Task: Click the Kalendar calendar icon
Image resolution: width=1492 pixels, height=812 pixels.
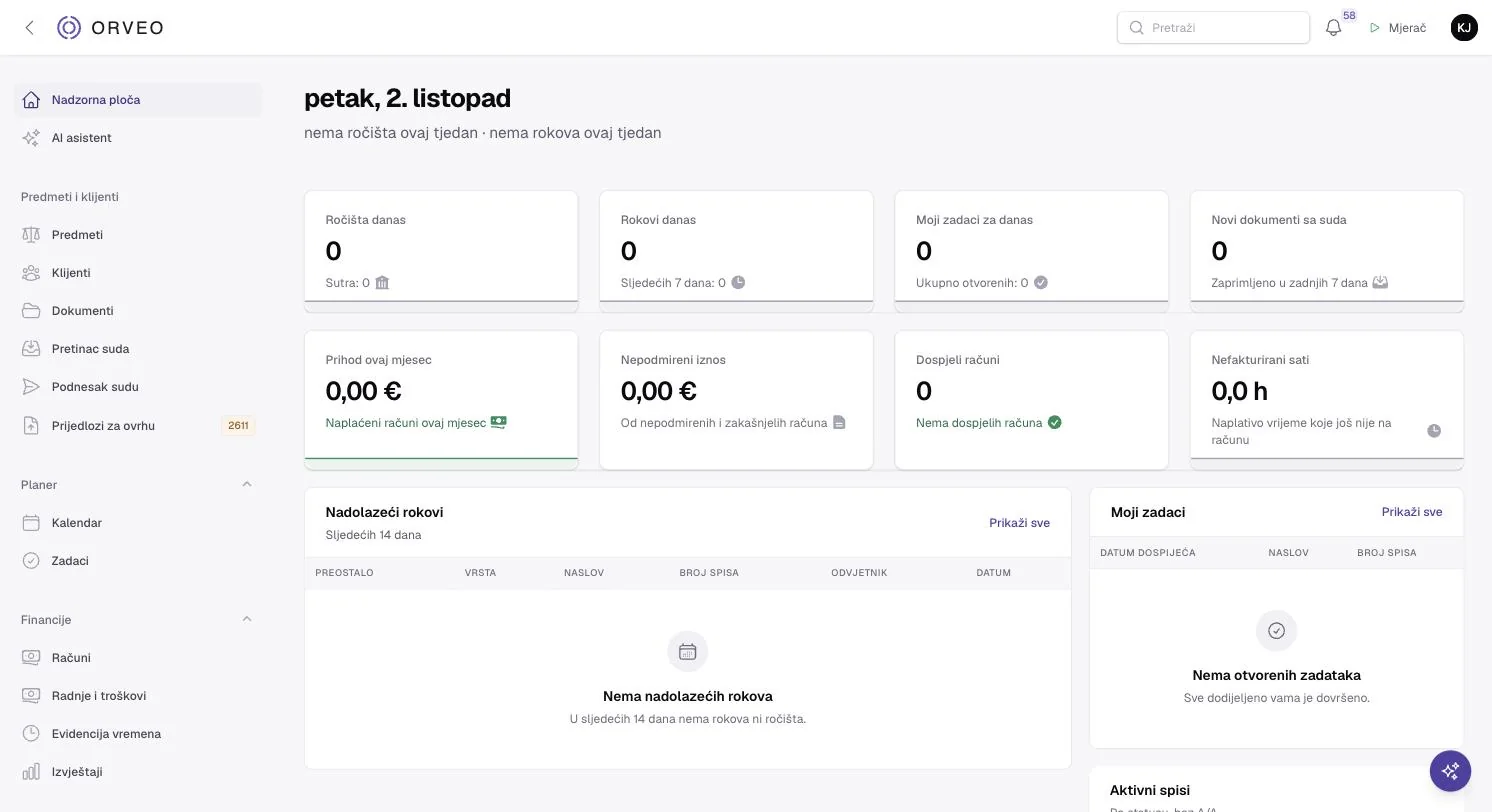Action: point(31,523)
